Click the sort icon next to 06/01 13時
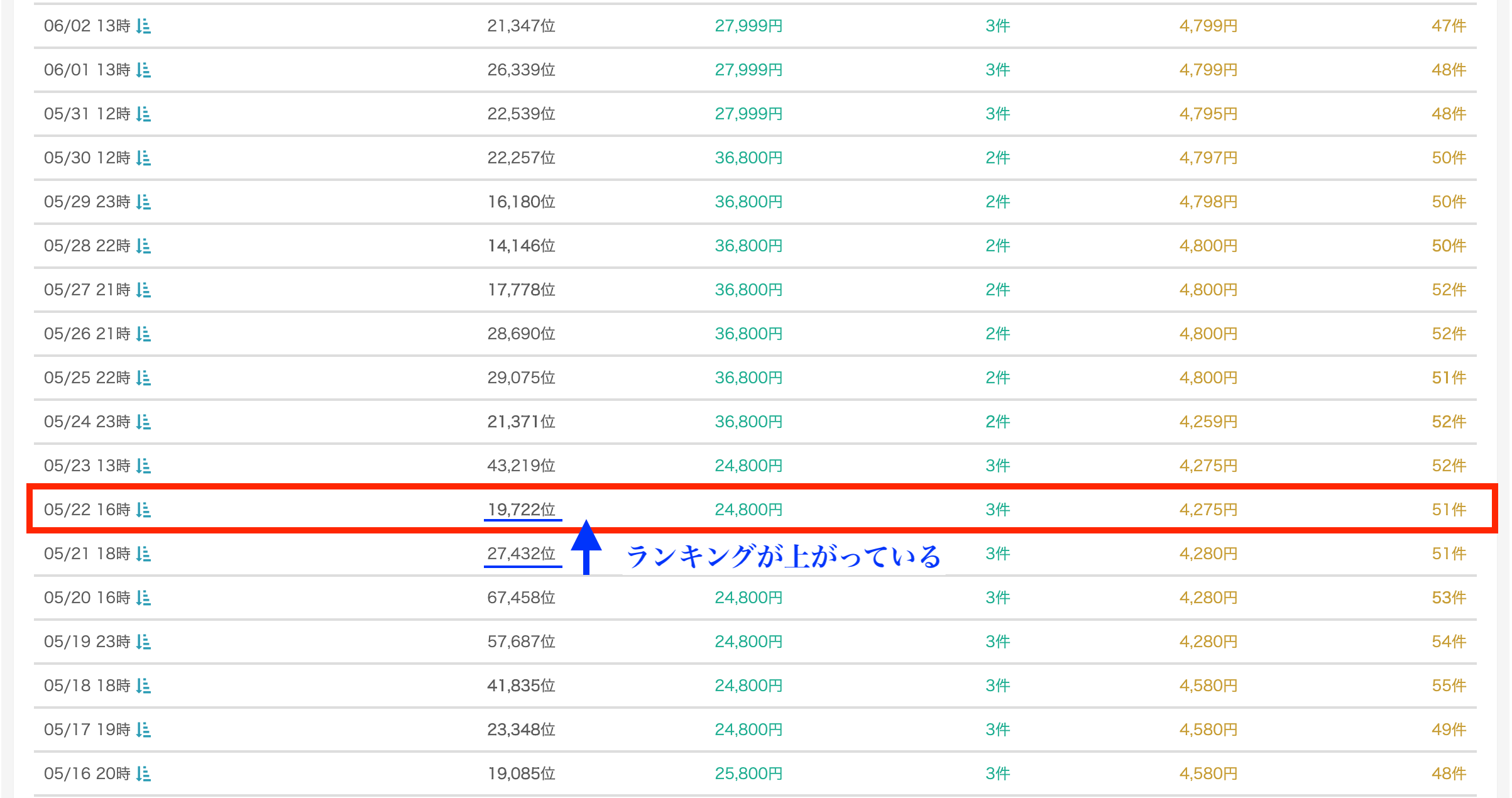 click(x=143, y=70)
